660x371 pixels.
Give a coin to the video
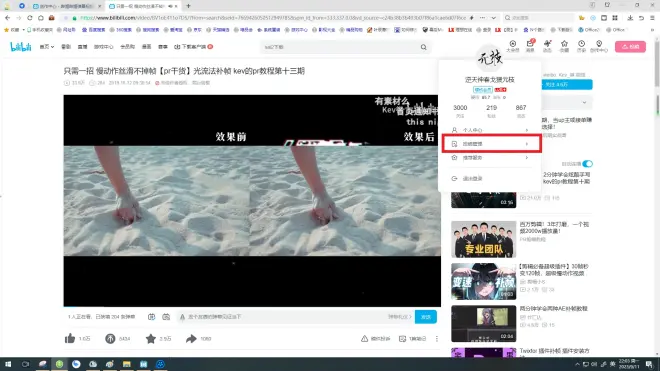110,338
